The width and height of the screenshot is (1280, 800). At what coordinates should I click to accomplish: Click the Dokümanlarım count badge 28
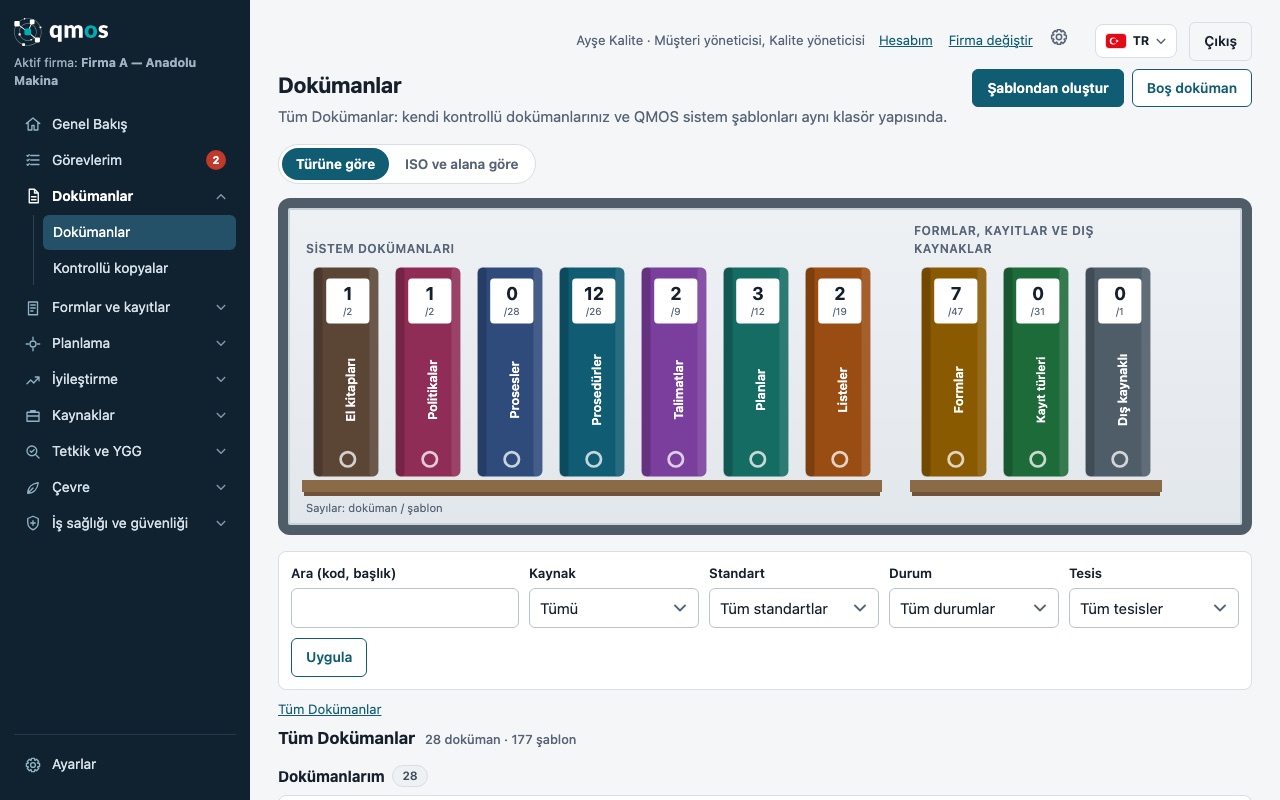[410, 776]
